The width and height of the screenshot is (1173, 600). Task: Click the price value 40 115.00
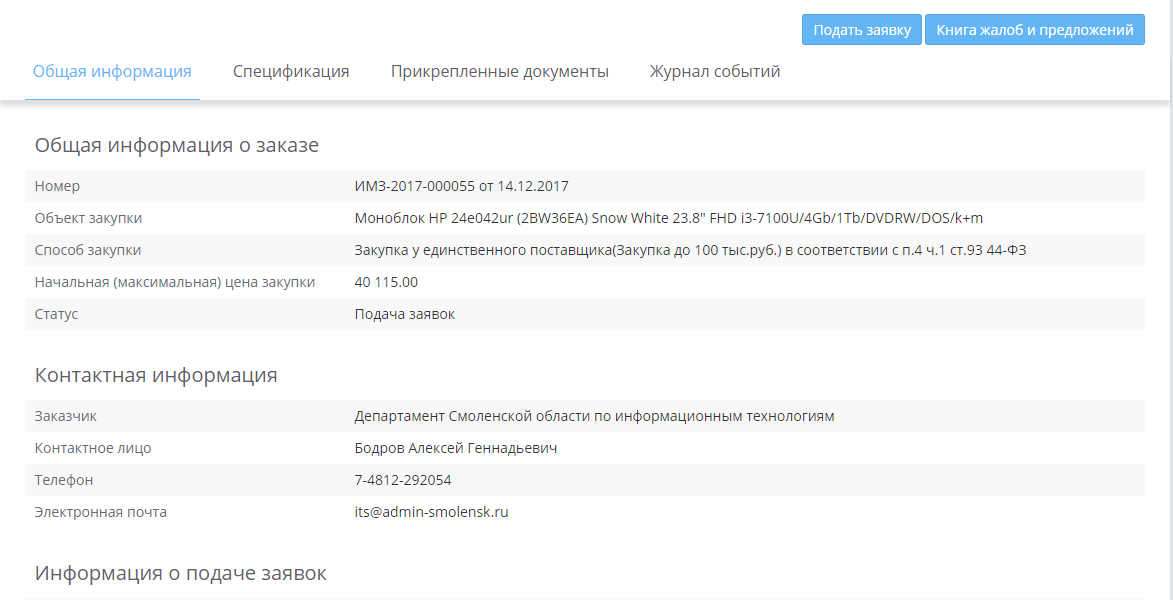tap(386, 282)
